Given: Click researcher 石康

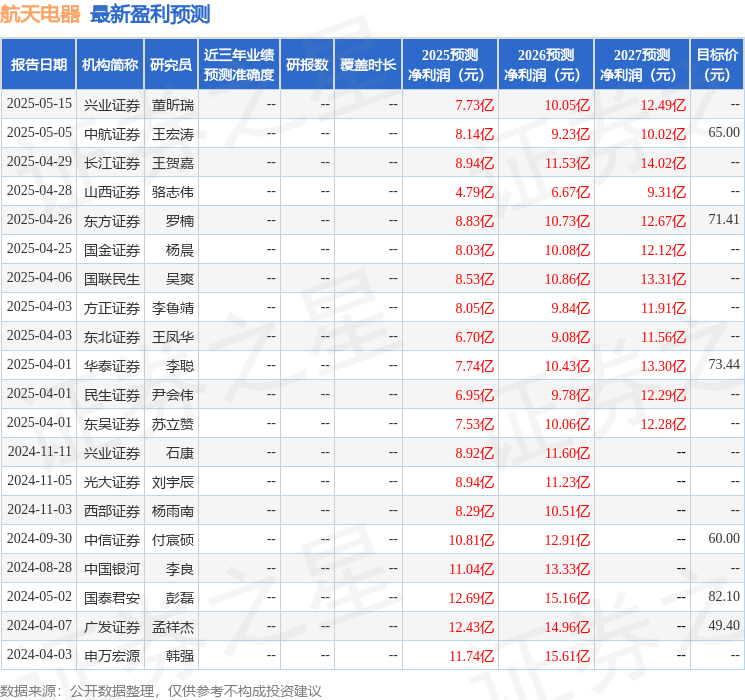Looking at the screenshot, I should (180, 453).
